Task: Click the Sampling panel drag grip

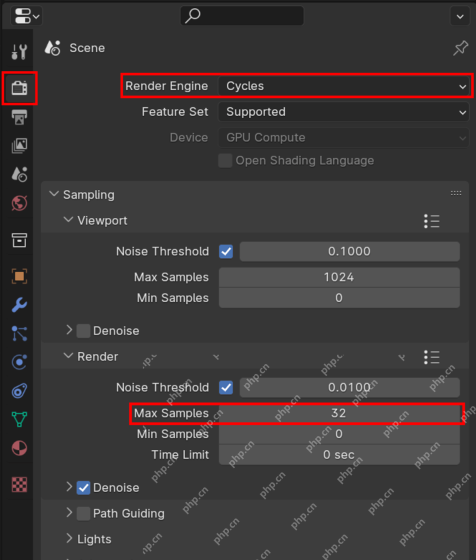Action: tap(456, 193)
